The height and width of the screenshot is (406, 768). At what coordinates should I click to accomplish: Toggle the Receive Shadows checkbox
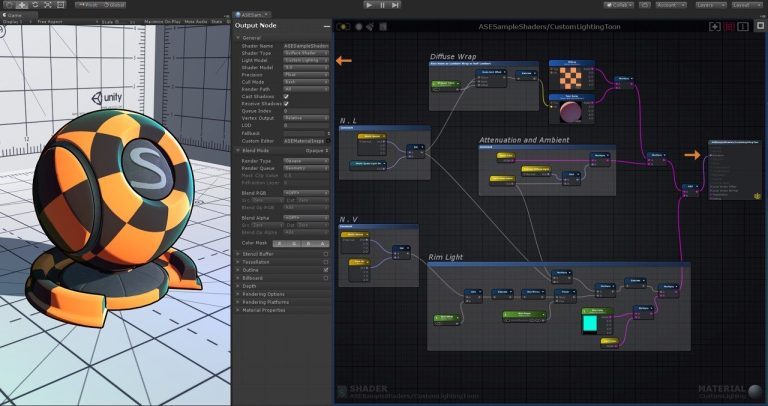(x=286, y=103)
